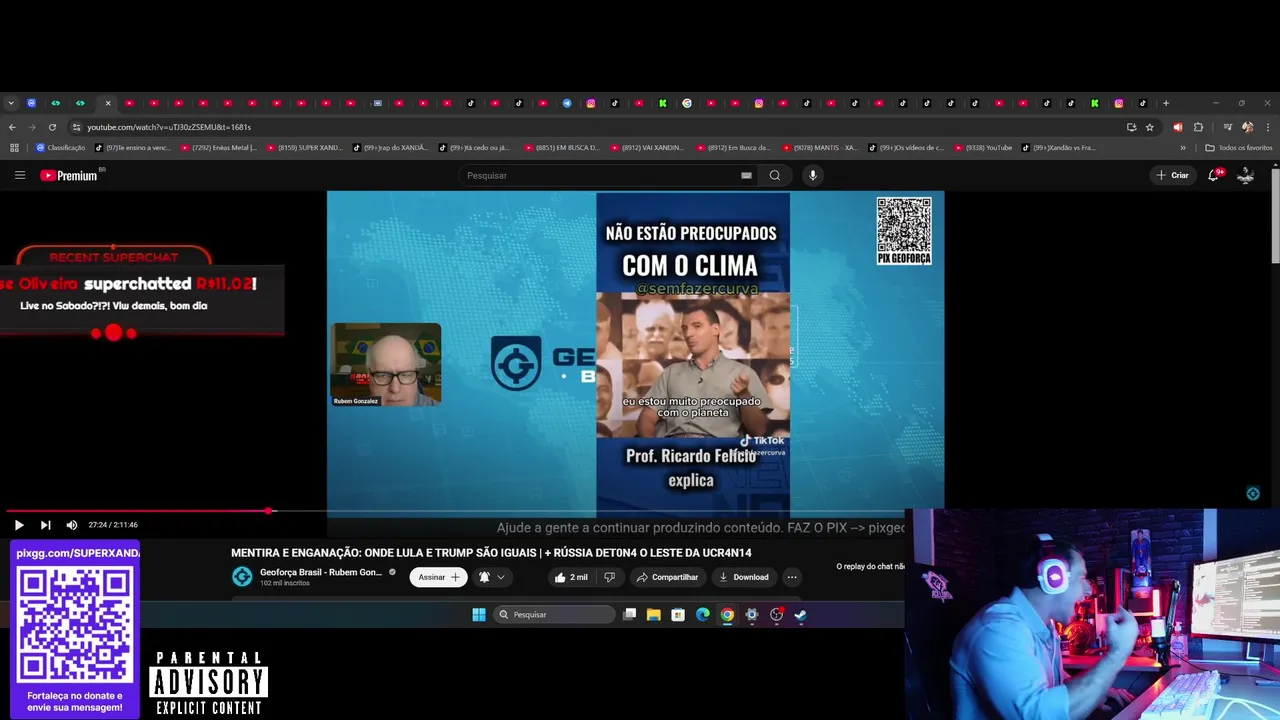Viewport: 1280px width, 720px height.
Task: Open YouTube notifications bell
Action: (x=1214, y=175)
